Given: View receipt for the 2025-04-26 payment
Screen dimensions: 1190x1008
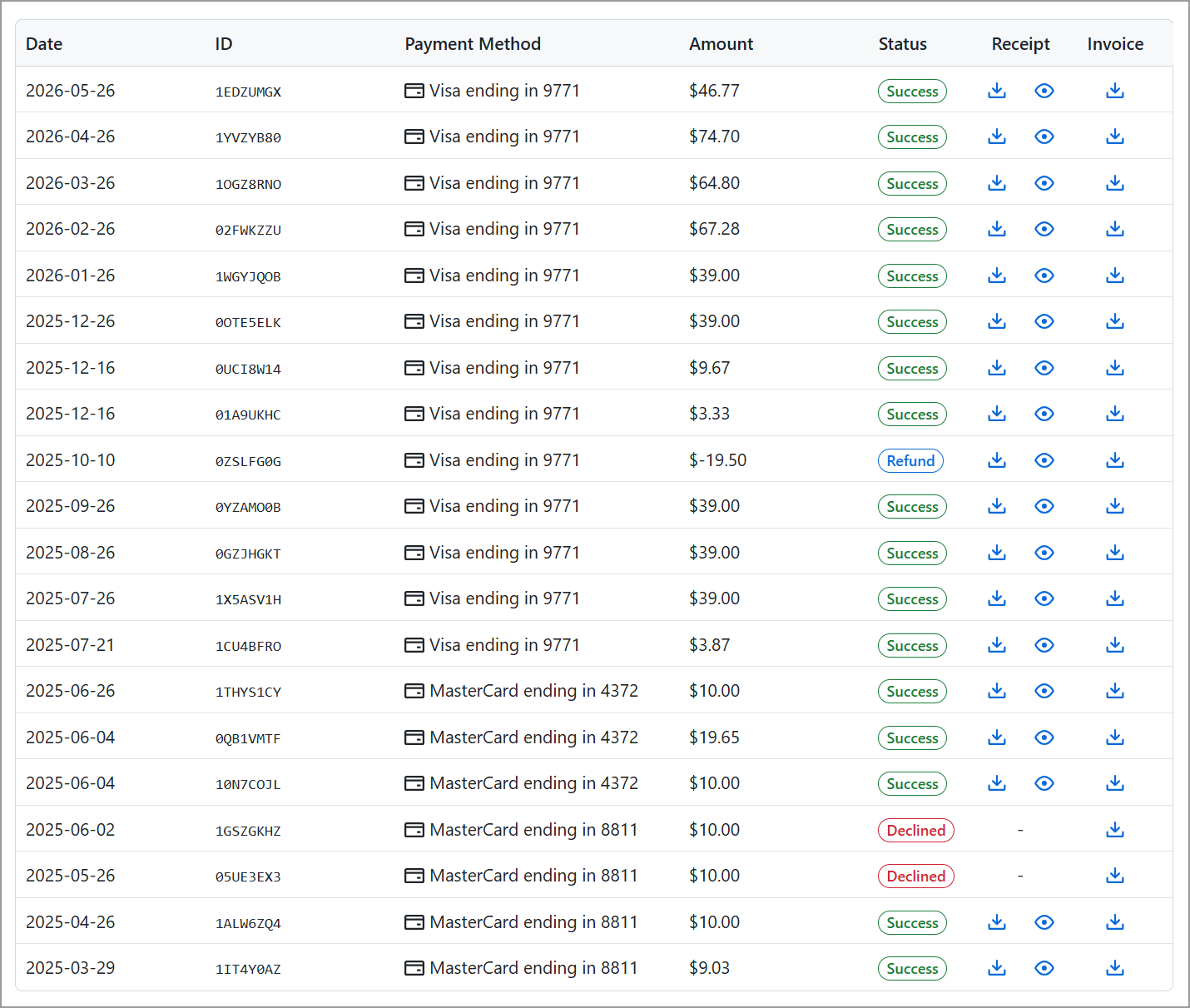Looking at the screenshot, I should click(x=1044, y=922).
